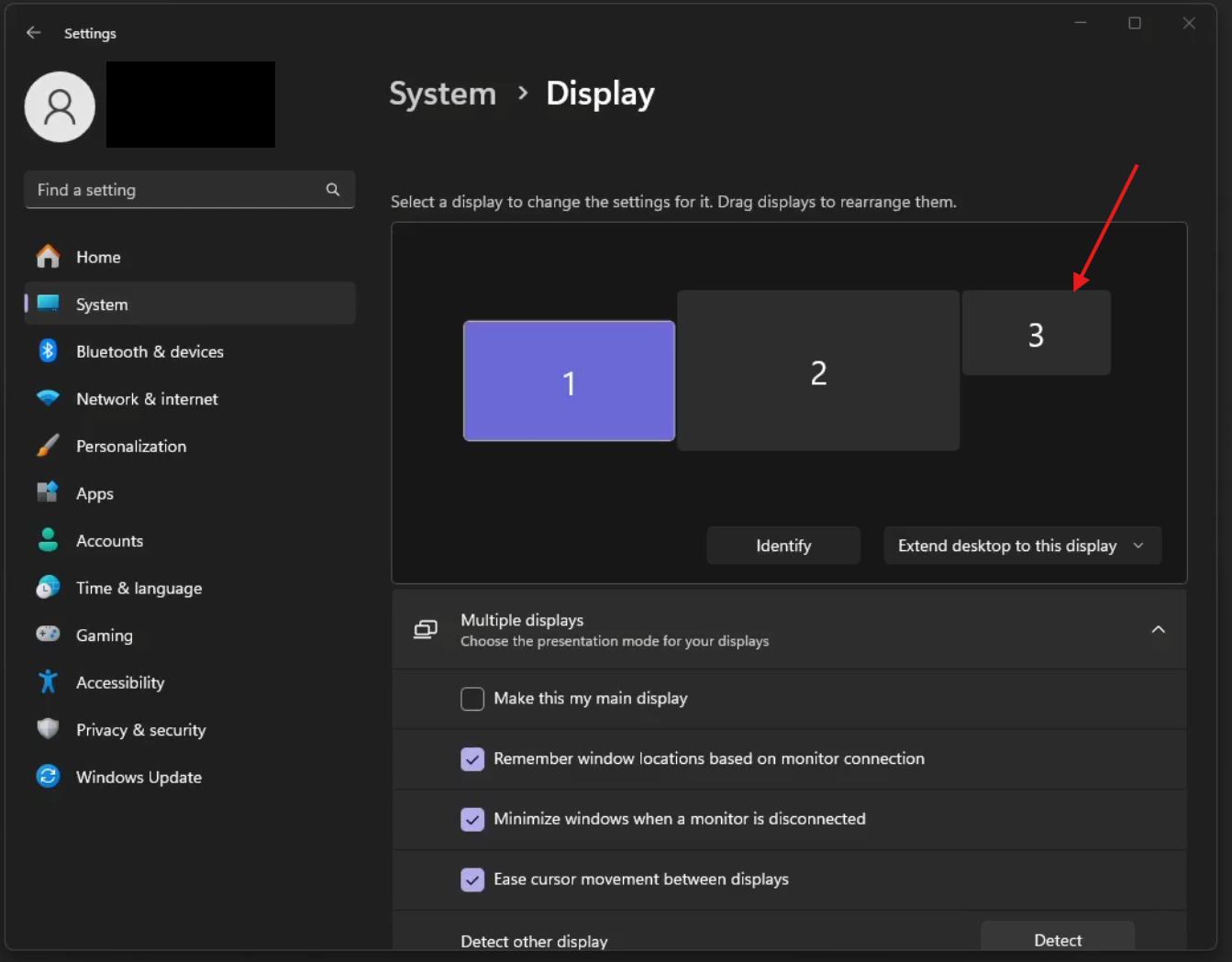Click the user profile avatar icon
Viewport: 1232px width, 962px height.
(60, 106)
